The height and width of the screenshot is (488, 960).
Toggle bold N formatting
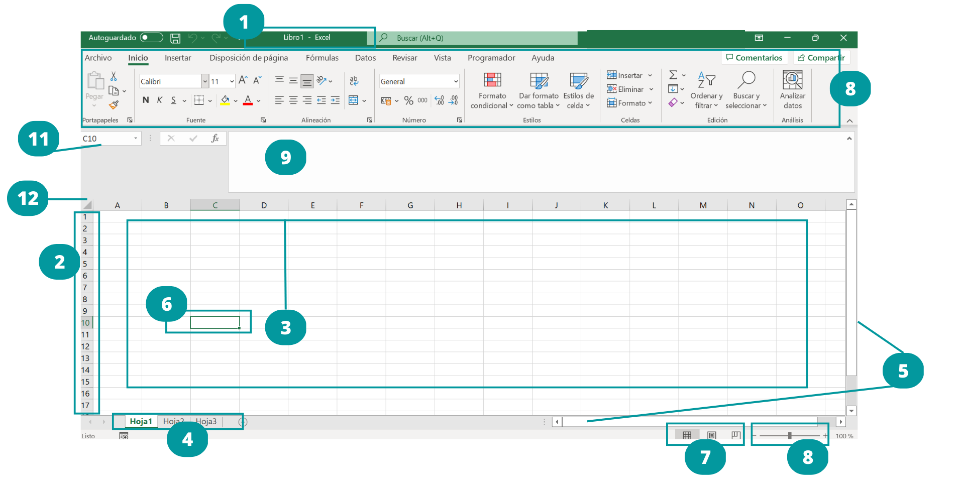(x=146, y=100)
